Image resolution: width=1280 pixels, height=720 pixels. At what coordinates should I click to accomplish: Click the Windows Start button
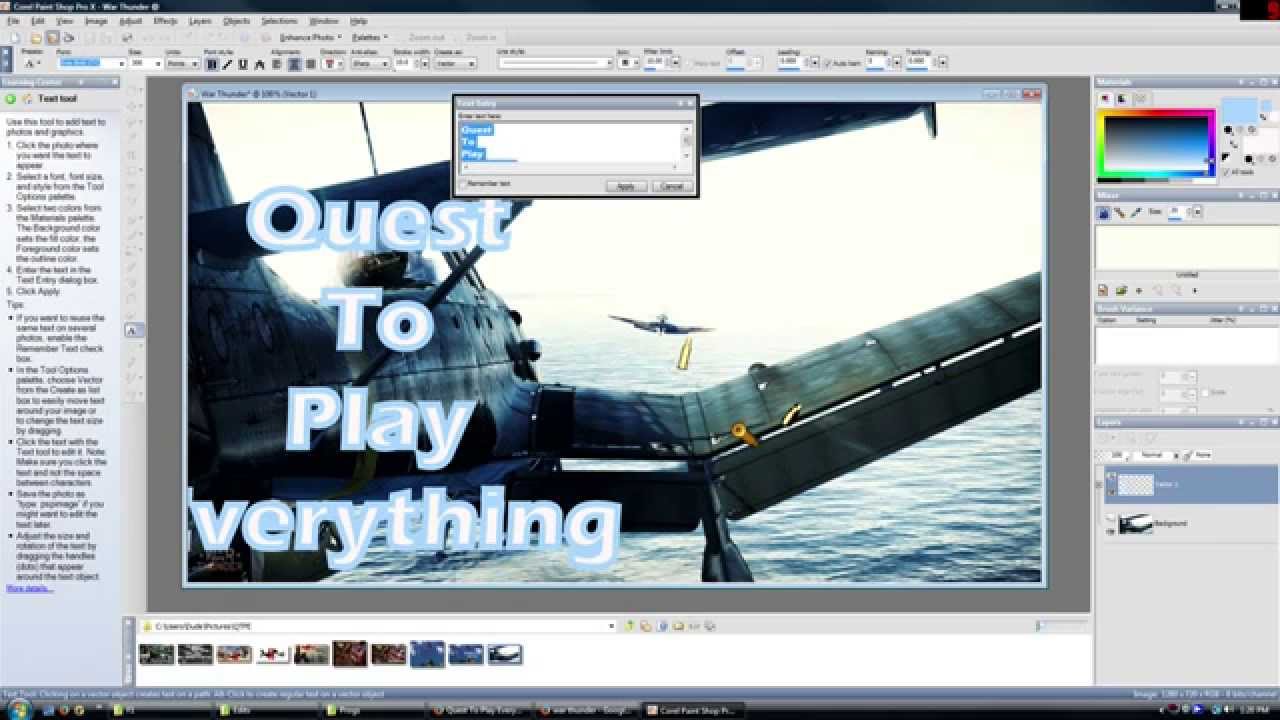point(19,710)
